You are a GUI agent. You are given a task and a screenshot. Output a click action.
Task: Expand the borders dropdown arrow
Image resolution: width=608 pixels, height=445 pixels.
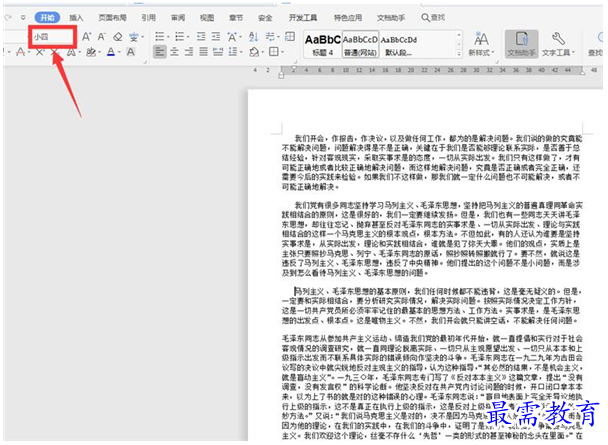point(283,52)
